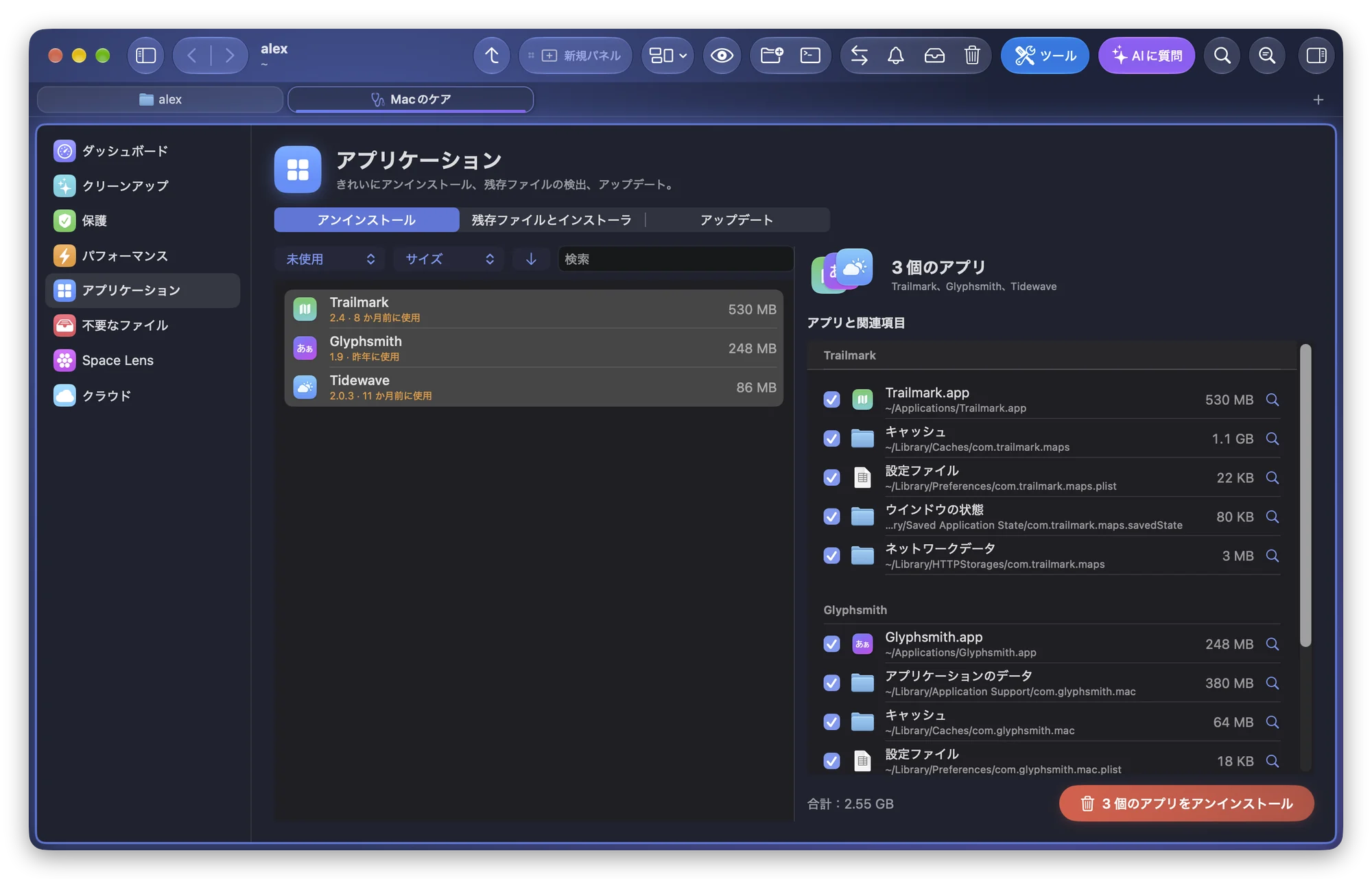Open 不要なファイル in sidebar
This screenshot has height=879, width=1372.
pyautogui.click(x=143, y=325)
